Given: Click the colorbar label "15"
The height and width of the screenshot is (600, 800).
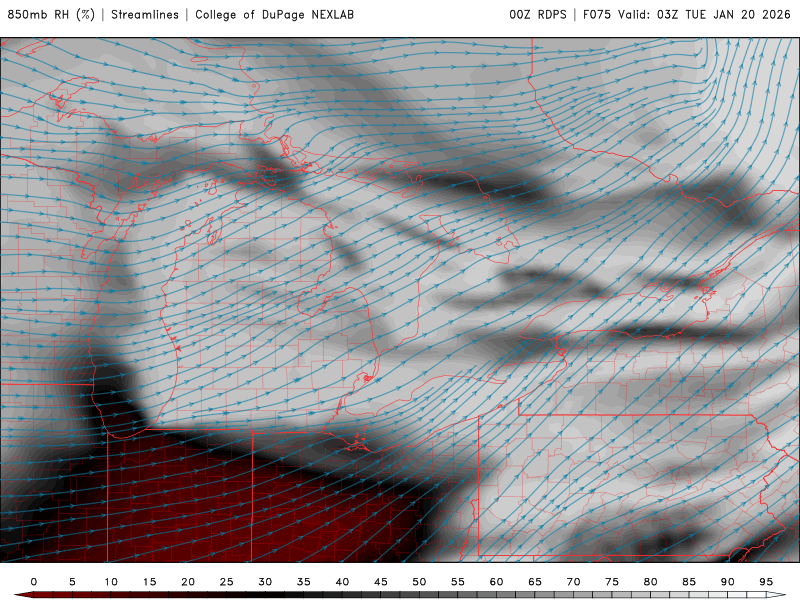Looking at the screenshot, I should point(149,582).
